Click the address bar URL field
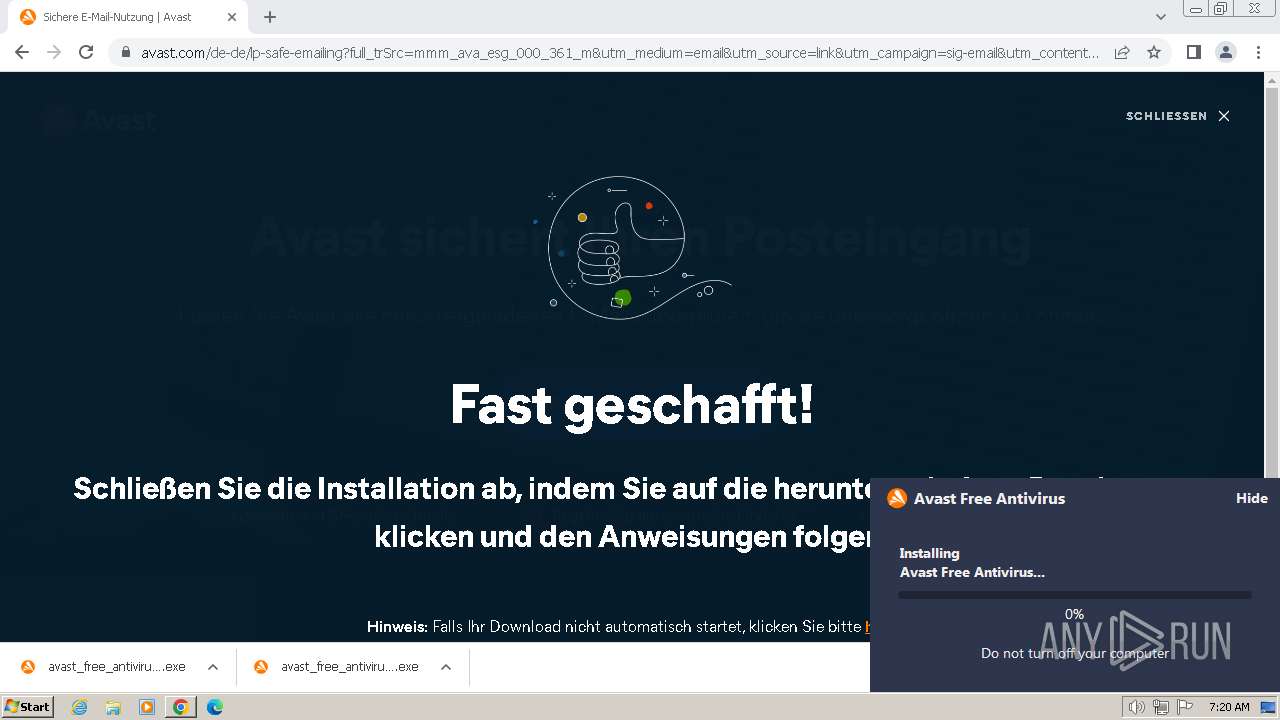Screen dimensions: 1280x720 pyautogui.click(x=620, y=53)
